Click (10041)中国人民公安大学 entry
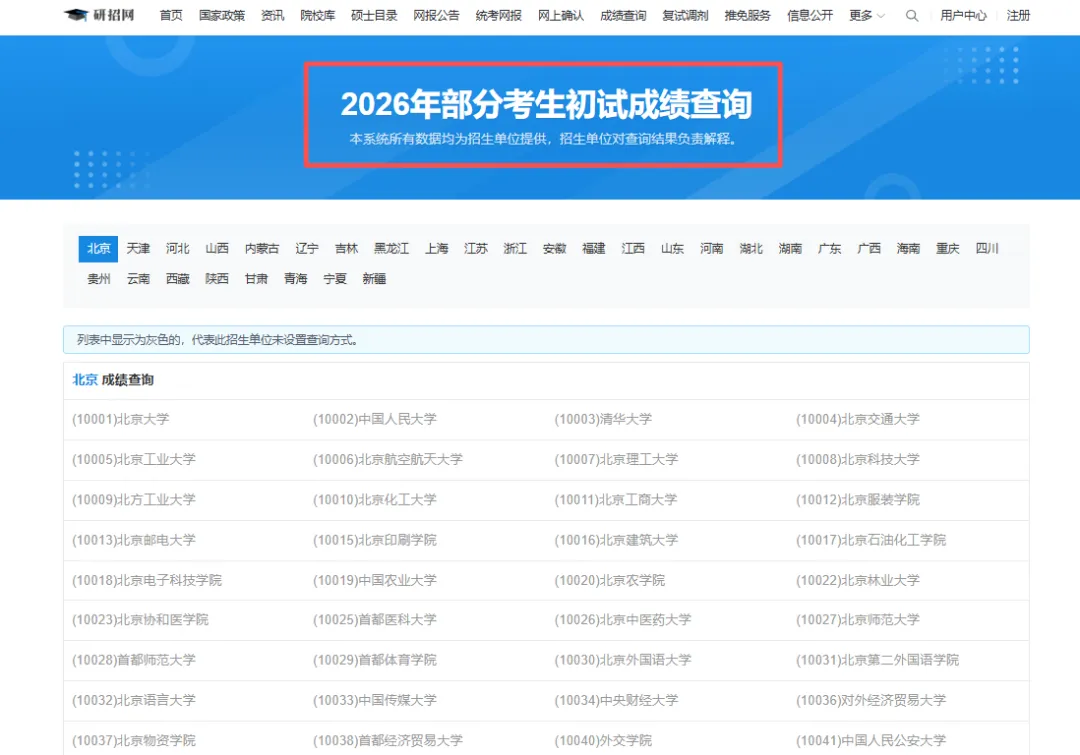Image resolution: width=1080 pixels, height=755 pixels. click(871, 741)
